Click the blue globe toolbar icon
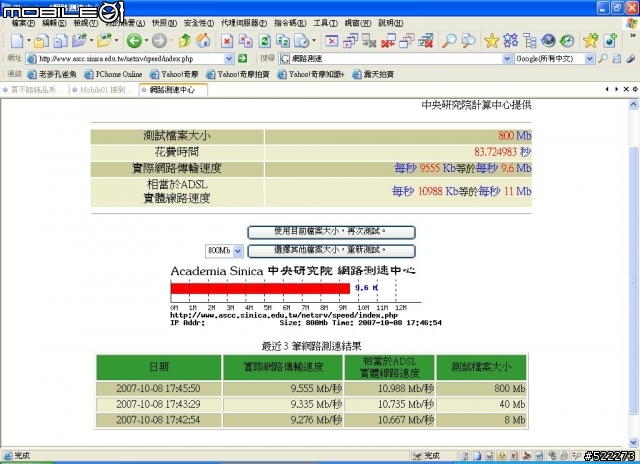 coord(548,41)
